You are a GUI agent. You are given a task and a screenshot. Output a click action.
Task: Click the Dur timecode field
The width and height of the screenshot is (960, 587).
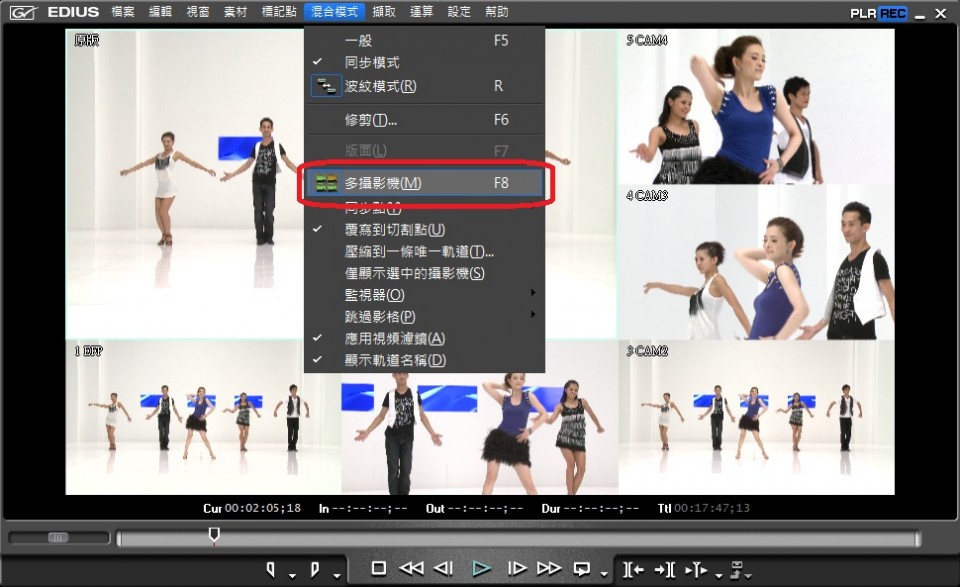(x=600, y=508)
